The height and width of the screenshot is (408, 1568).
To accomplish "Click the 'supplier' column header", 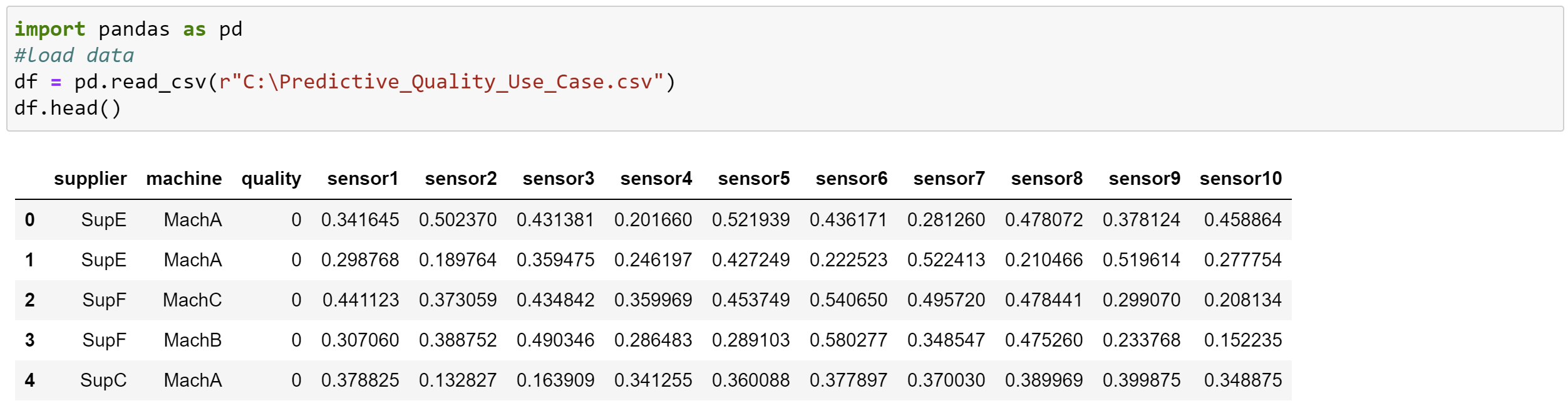I will pos(90,179).
